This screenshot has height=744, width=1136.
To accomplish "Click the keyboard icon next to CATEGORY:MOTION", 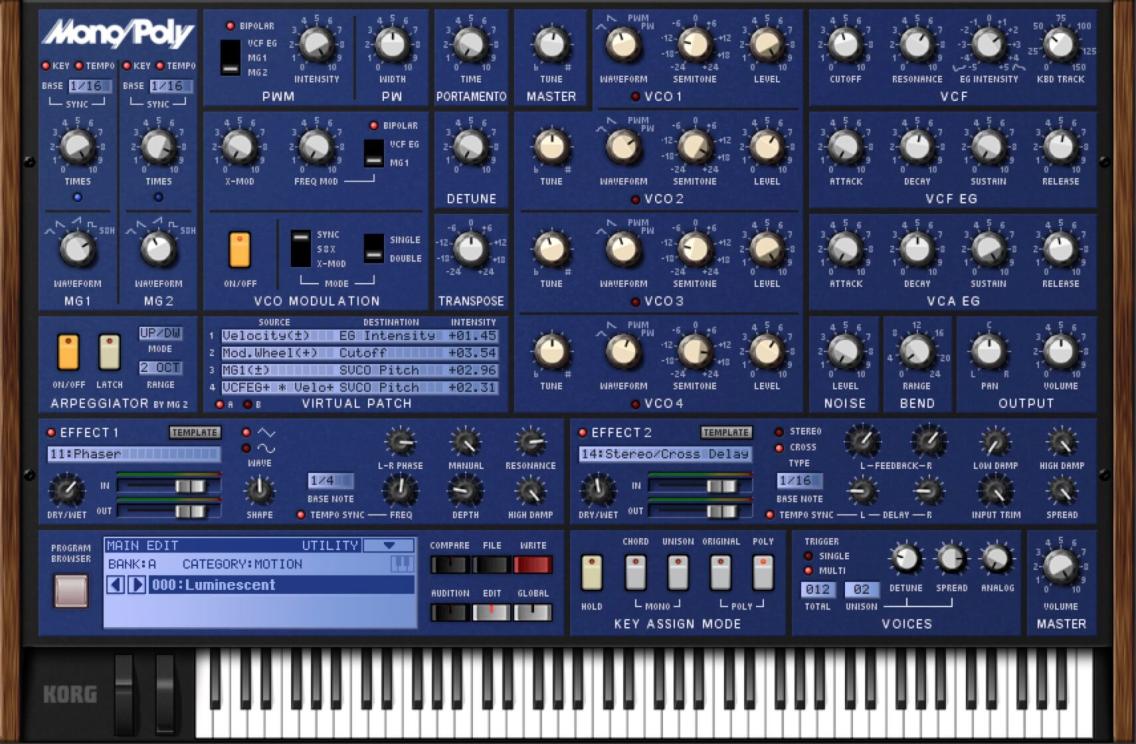I will [401, 562].
